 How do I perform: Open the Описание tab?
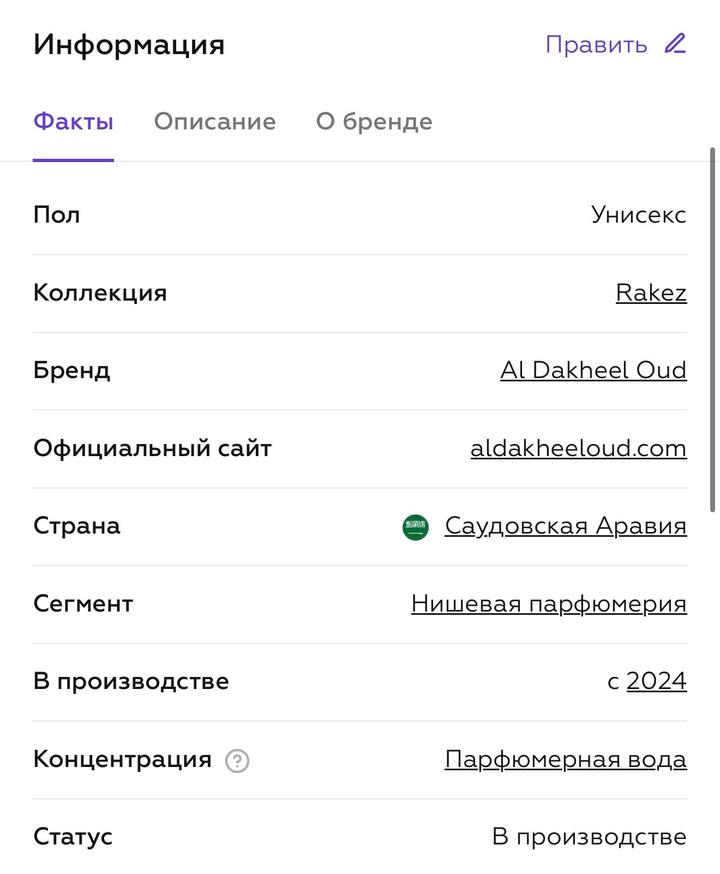(214, 122)
